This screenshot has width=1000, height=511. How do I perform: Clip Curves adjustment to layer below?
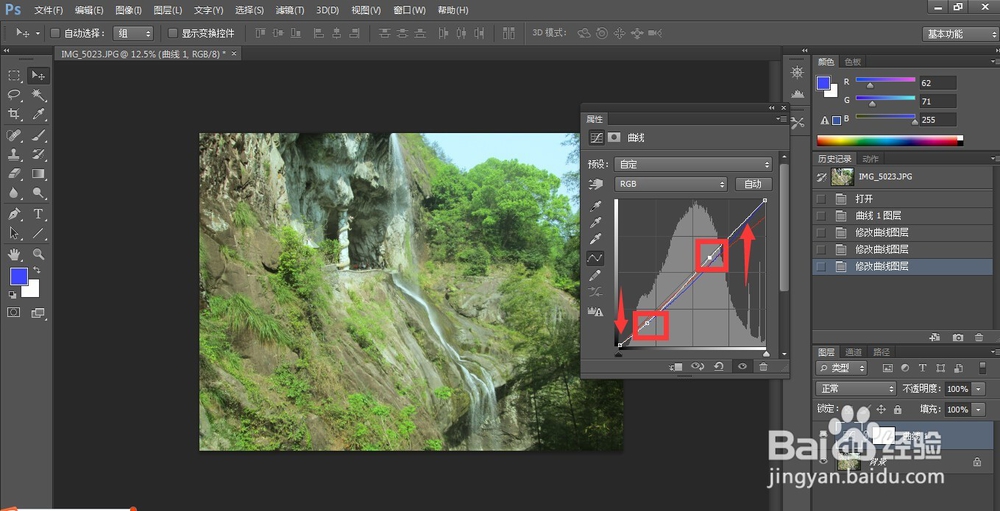click(676, 366)
